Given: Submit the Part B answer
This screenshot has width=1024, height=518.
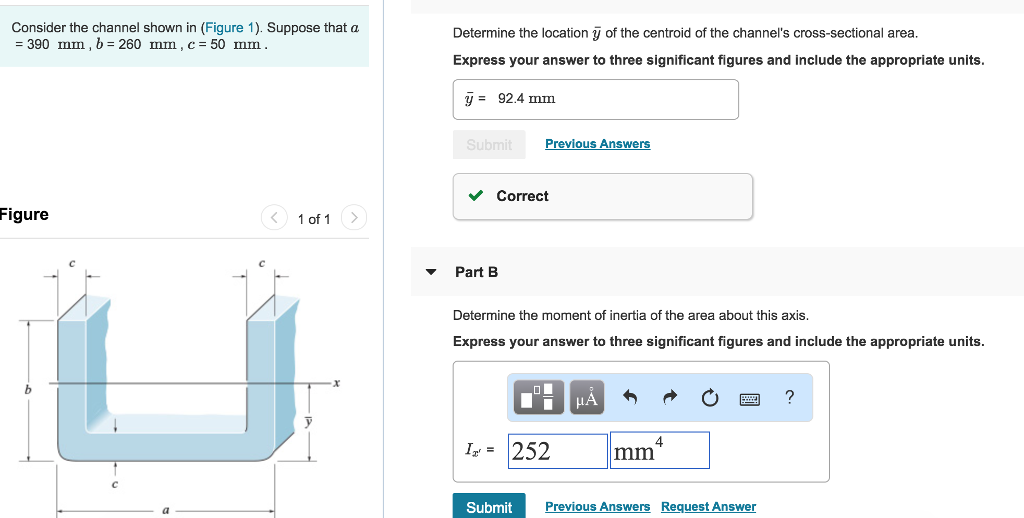Looking at the screenshot, I should pos(489,506).
